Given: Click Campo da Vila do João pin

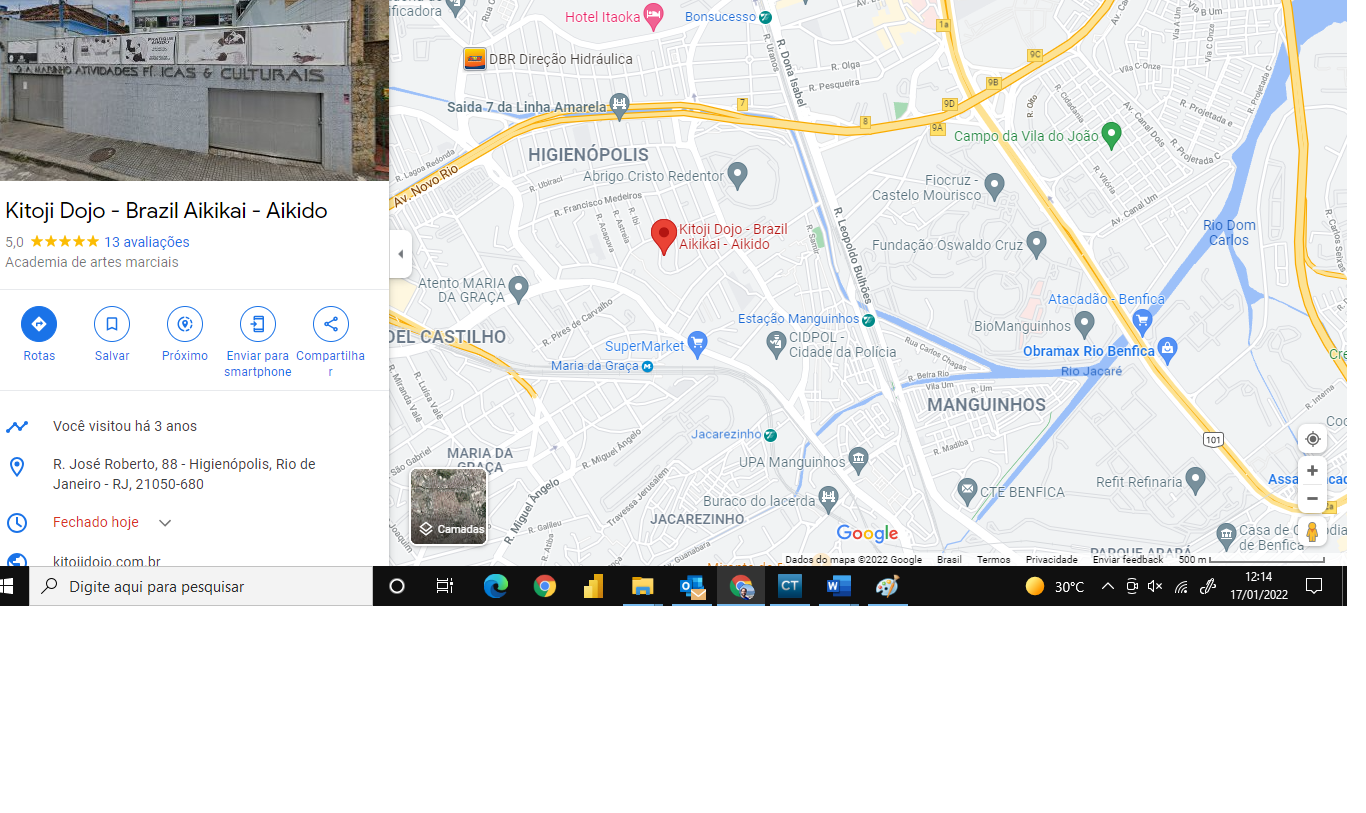Looking at the screenshot, I should point(1111,136).
